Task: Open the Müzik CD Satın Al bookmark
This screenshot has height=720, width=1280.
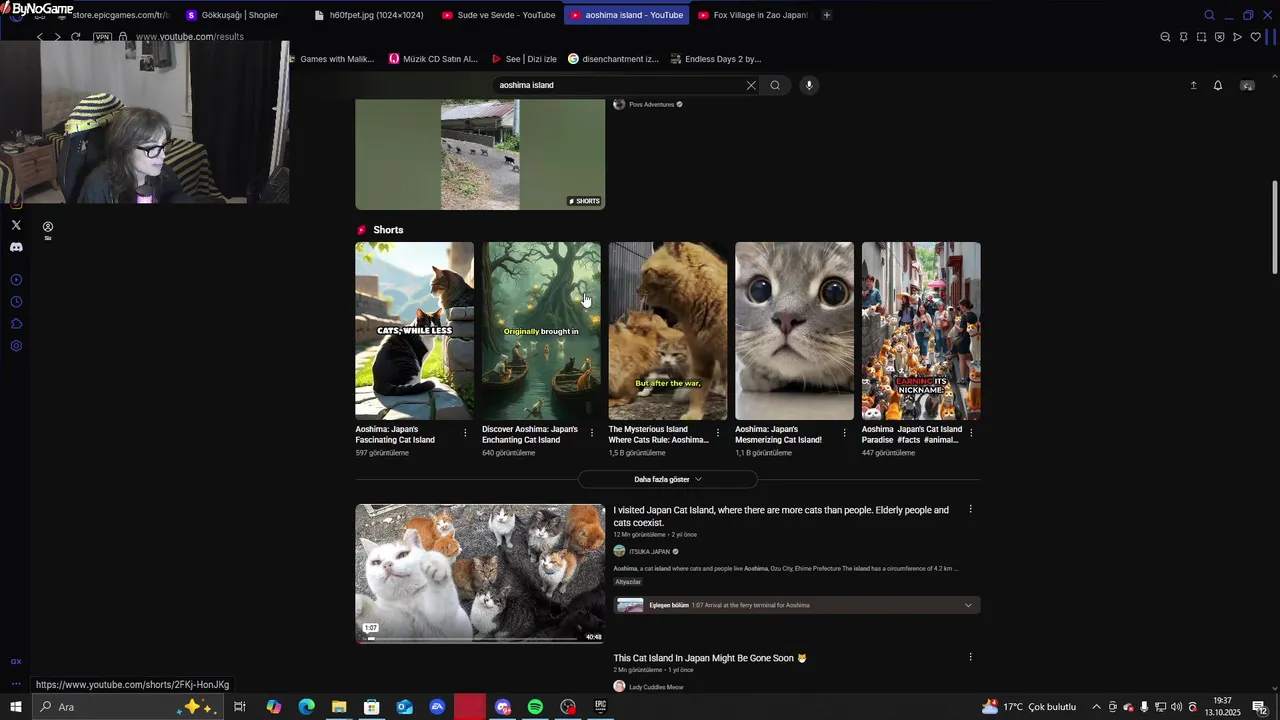Action: 434,59
